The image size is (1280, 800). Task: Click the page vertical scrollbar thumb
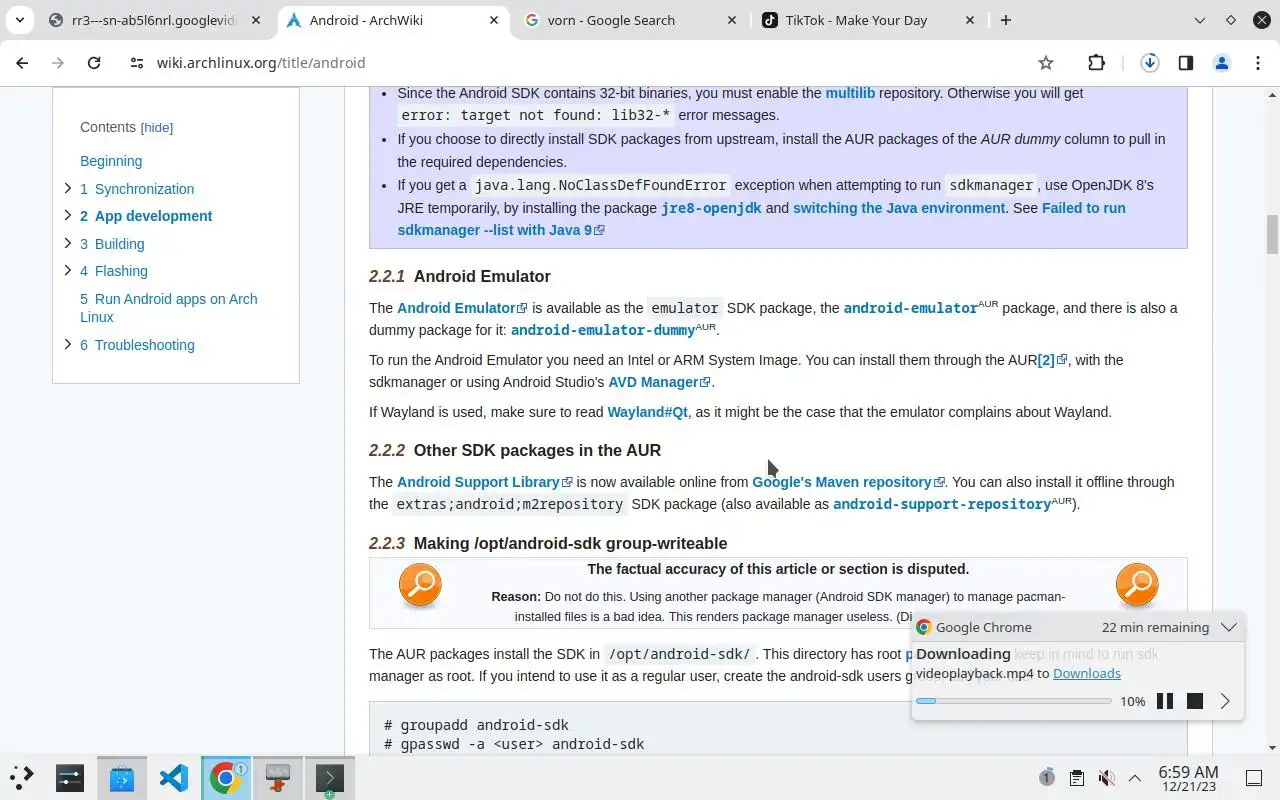[1272, 234]
